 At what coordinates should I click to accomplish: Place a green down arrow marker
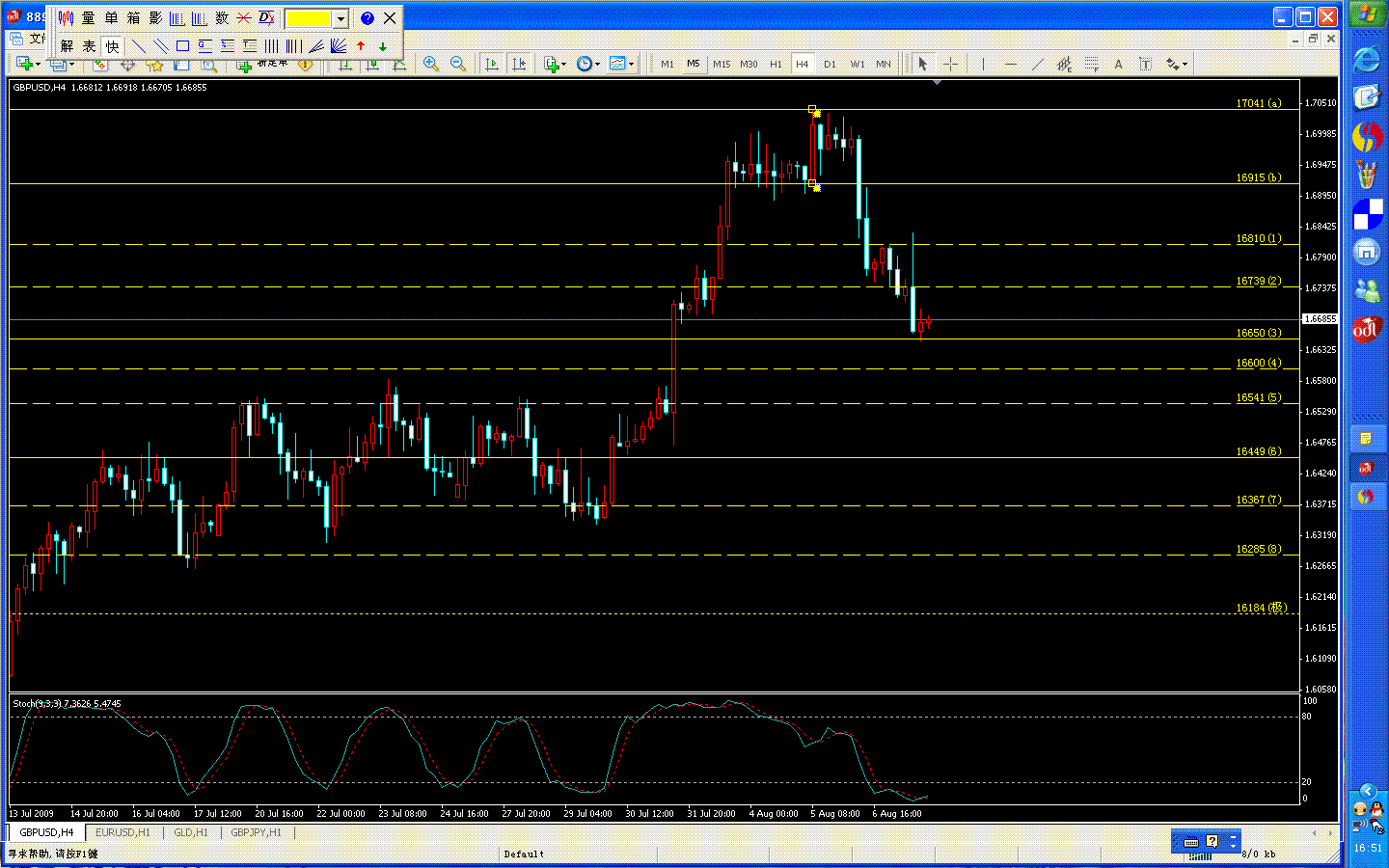point(383,45)
